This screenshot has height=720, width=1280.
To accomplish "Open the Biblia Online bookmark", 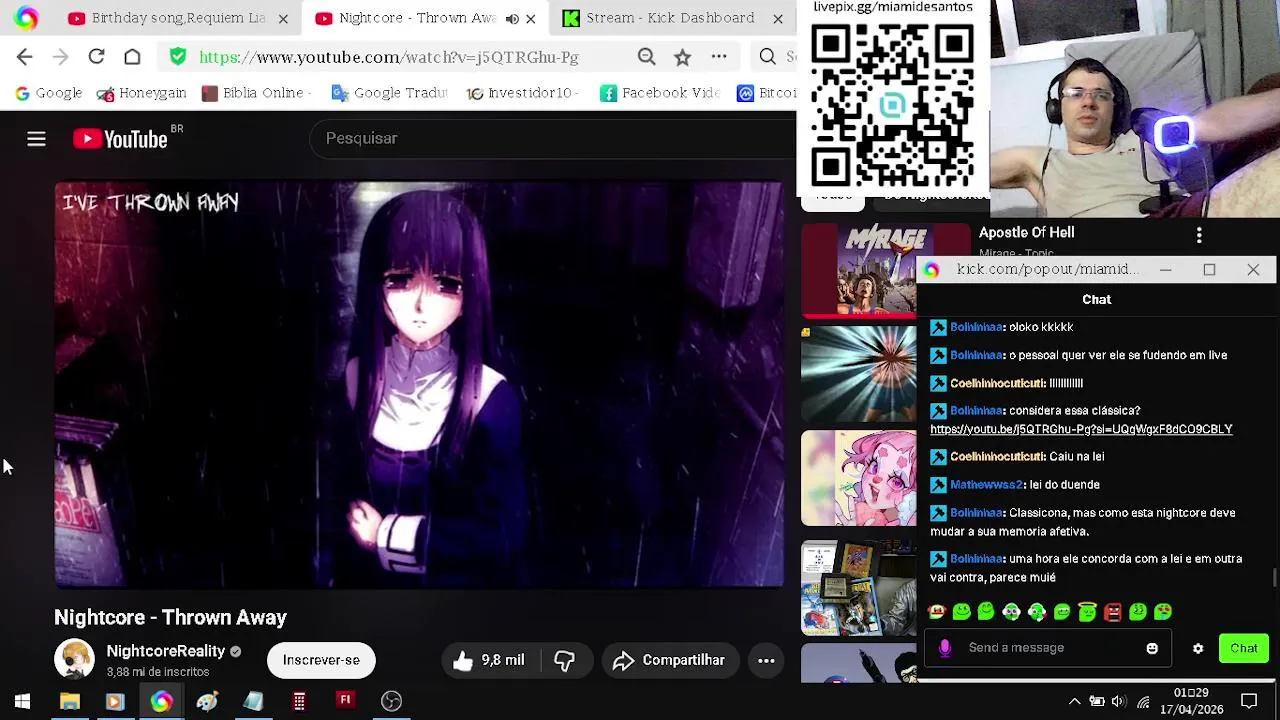I will tap(256, 93).
